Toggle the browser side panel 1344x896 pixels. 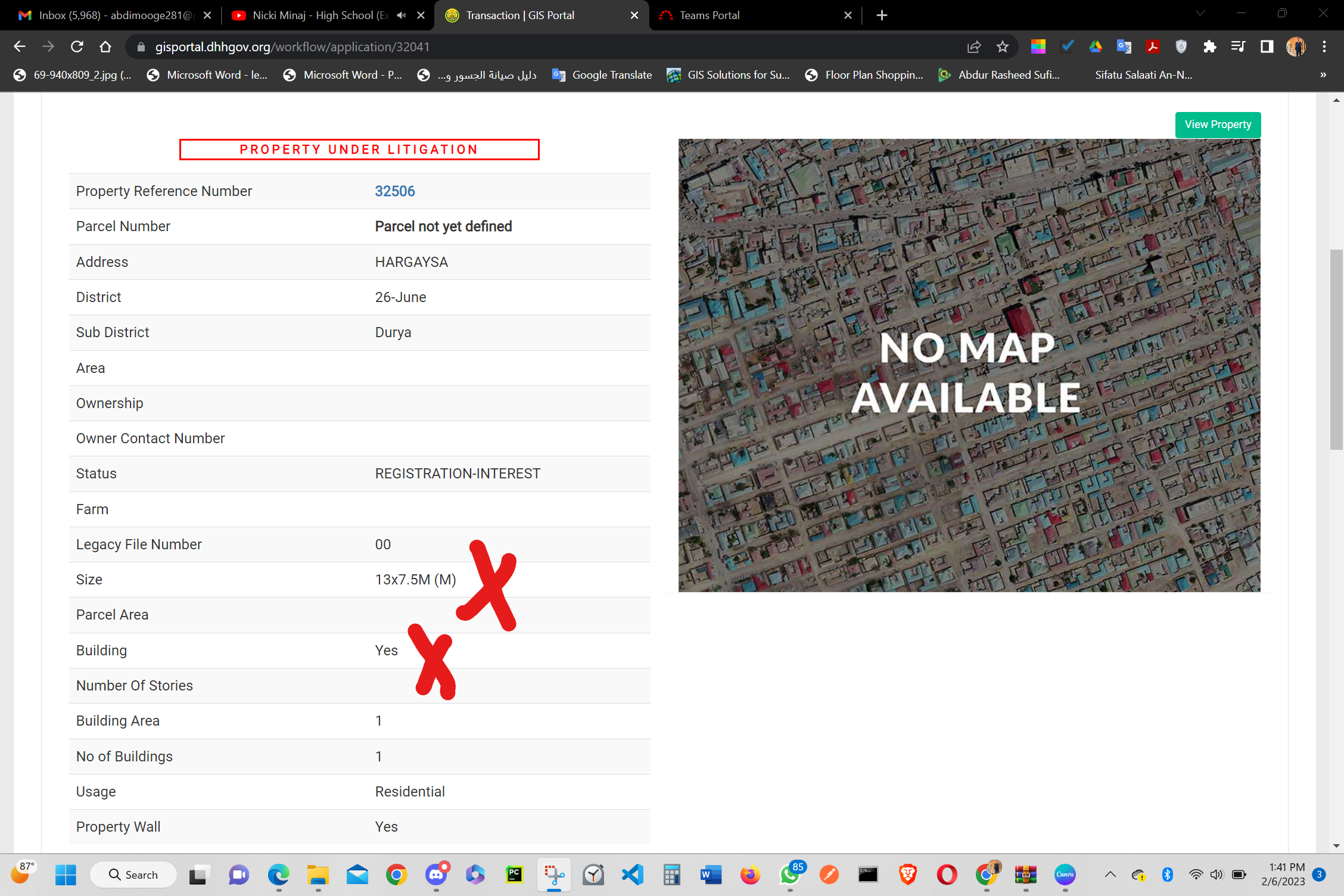click(x=1267, y=46)
